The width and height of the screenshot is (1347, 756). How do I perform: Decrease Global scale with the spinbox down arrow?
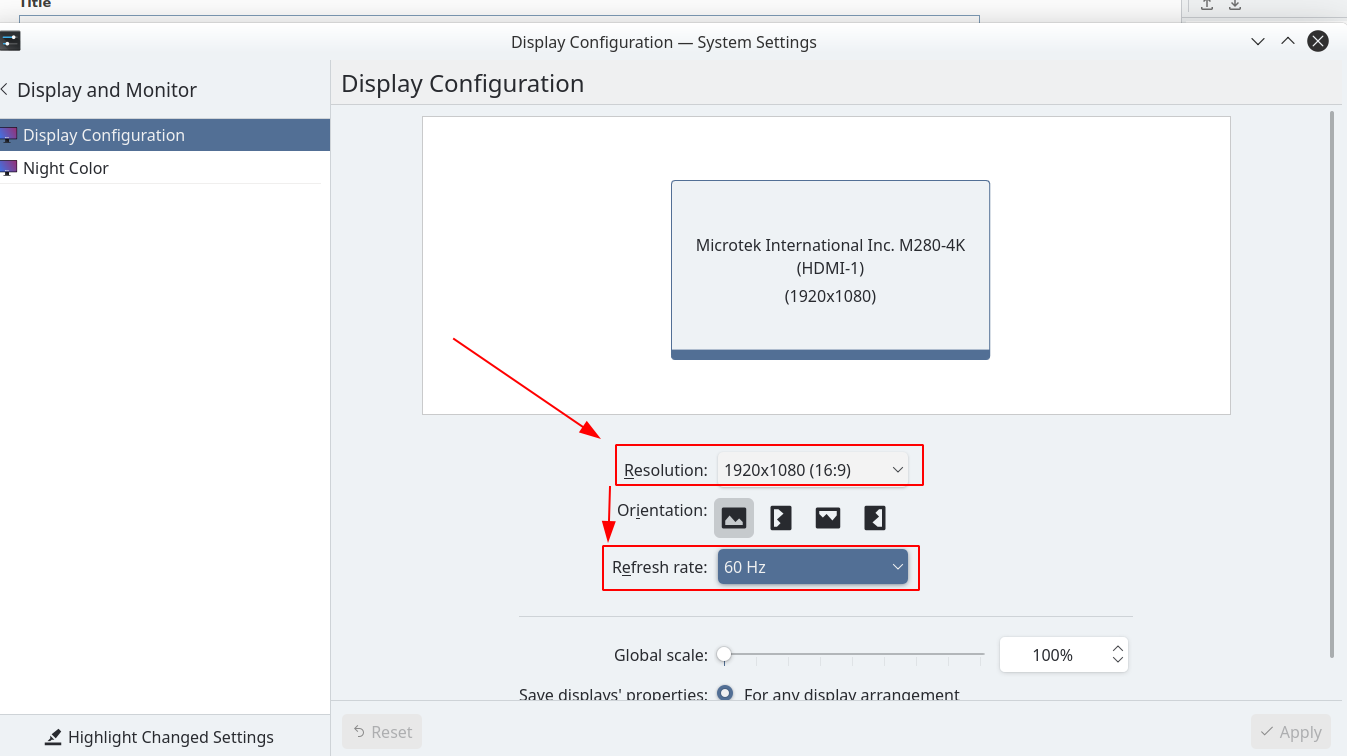pyautogui.click(x=1118, y=661)
